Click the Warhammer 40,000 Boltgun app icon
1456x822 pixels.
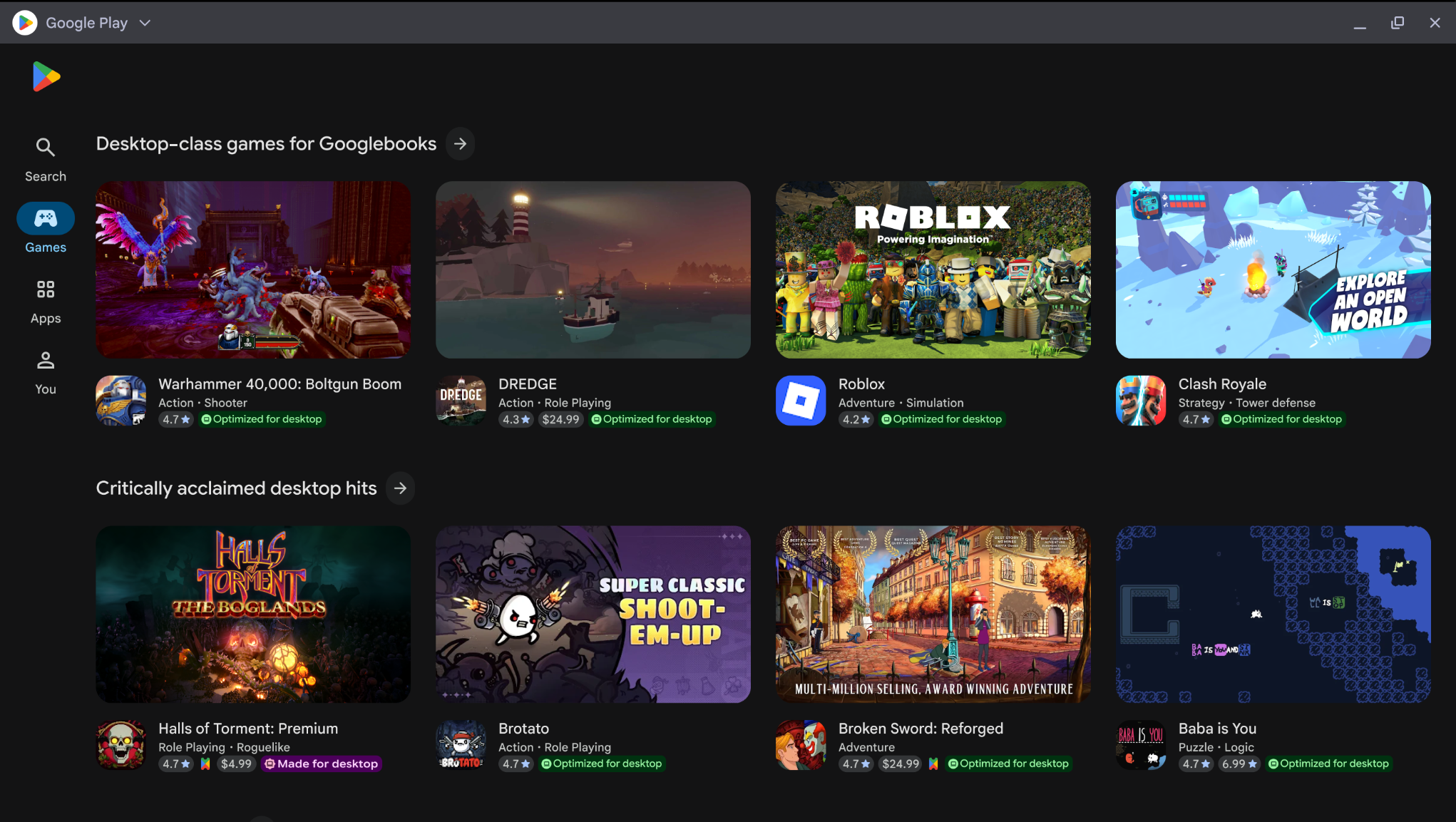[121, 401]
